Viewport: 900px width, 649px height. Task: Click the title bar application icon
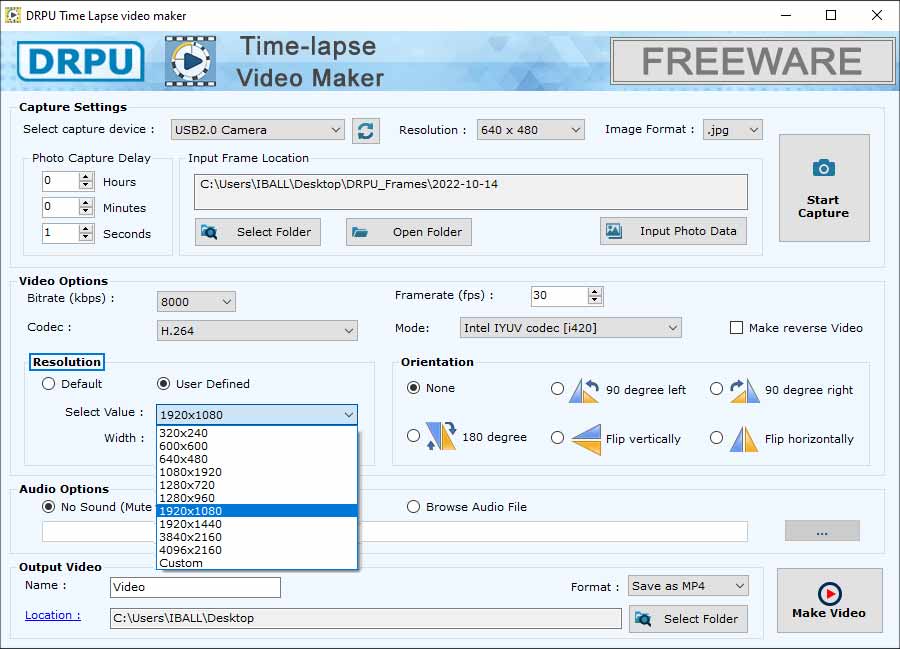[x=13, y=15]
